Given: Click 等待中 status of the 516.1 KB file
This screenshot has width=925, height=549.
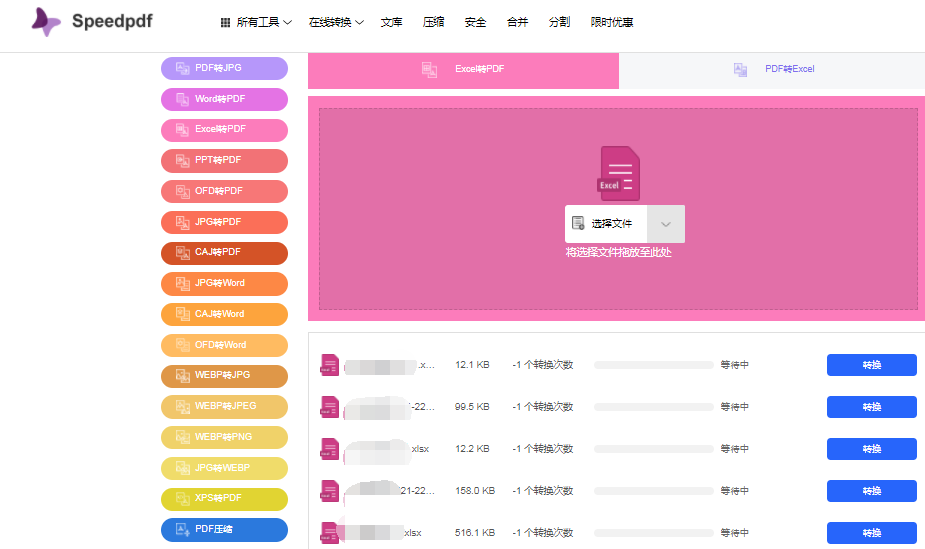Looking at the screenshot, I should coord(734,532).
